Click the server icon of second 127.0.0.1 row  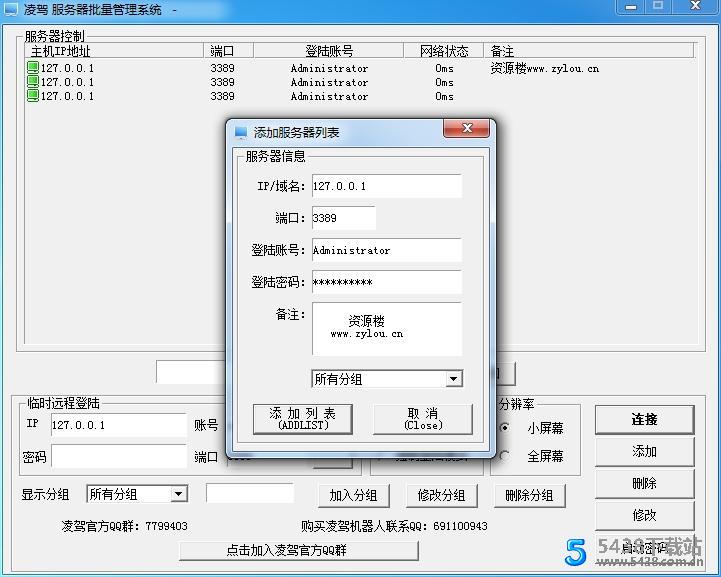33,82
